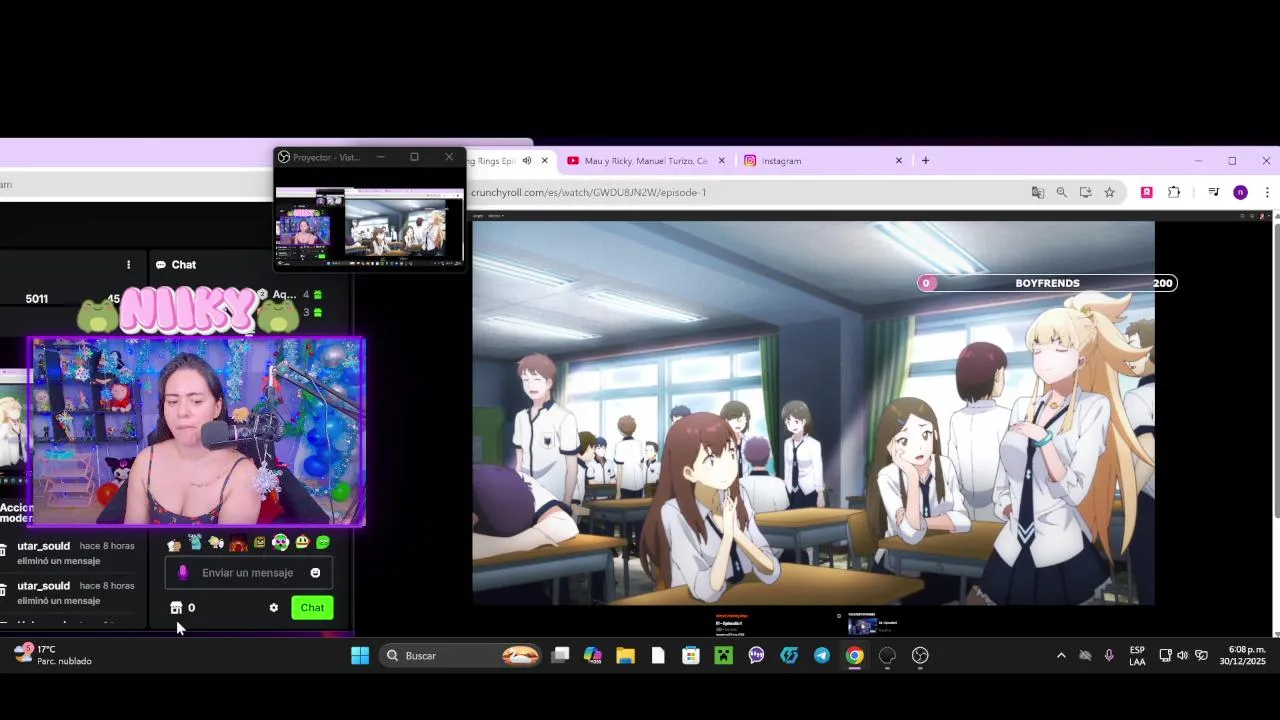Click the Enviar un mensaje input field
1280x720 pixels.
247,573
